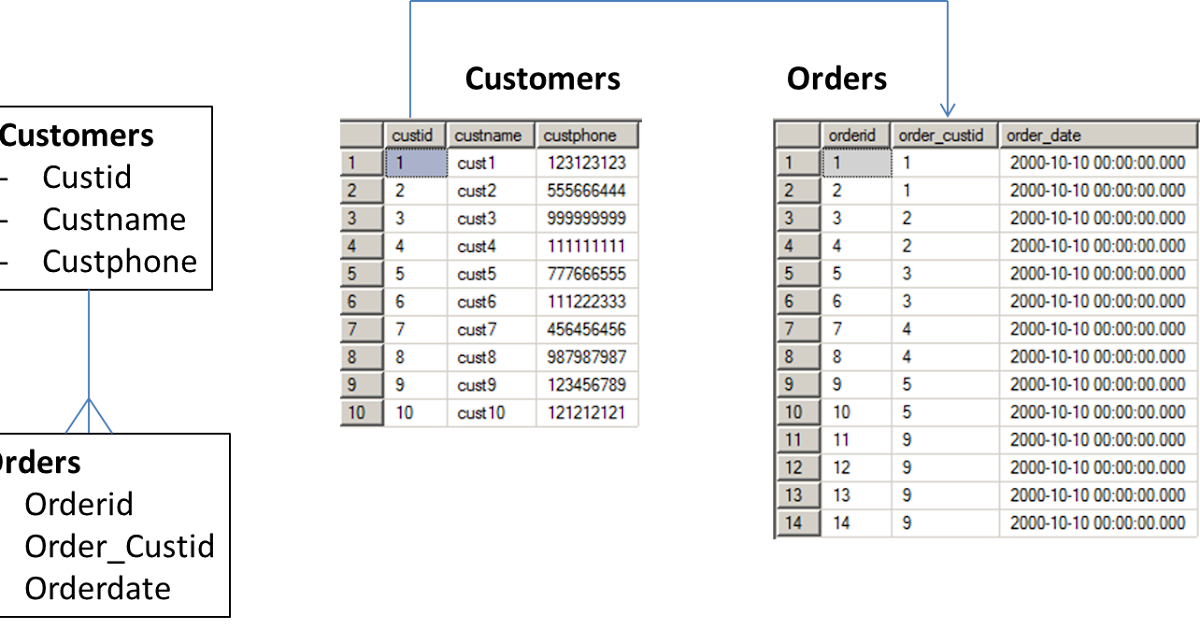Click row selector 14 in the orders grid

tap(798, 521)
